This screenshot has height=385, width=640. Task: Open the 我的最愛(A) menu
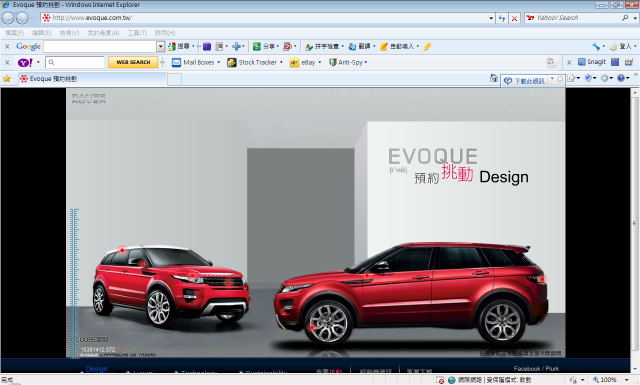[103, 33]
